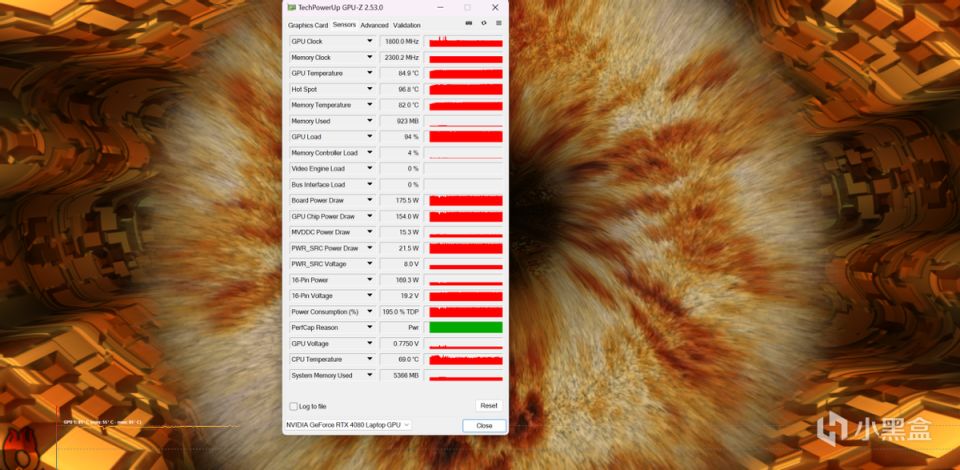This screenshot has width=960, height=470.
Task: Click the 195.0 % TDP value
Action: tap(400, 312)
